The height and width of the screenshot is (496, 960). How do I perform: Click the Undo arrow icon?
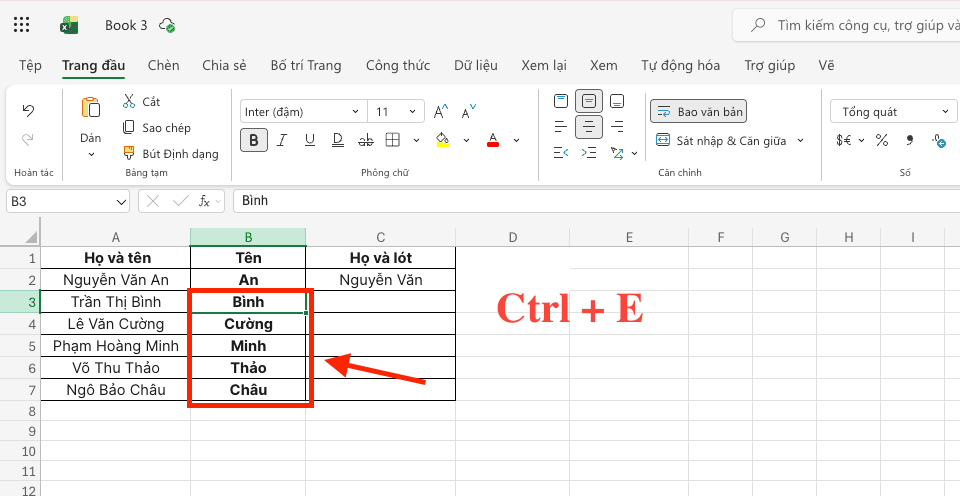pos(28,111)
